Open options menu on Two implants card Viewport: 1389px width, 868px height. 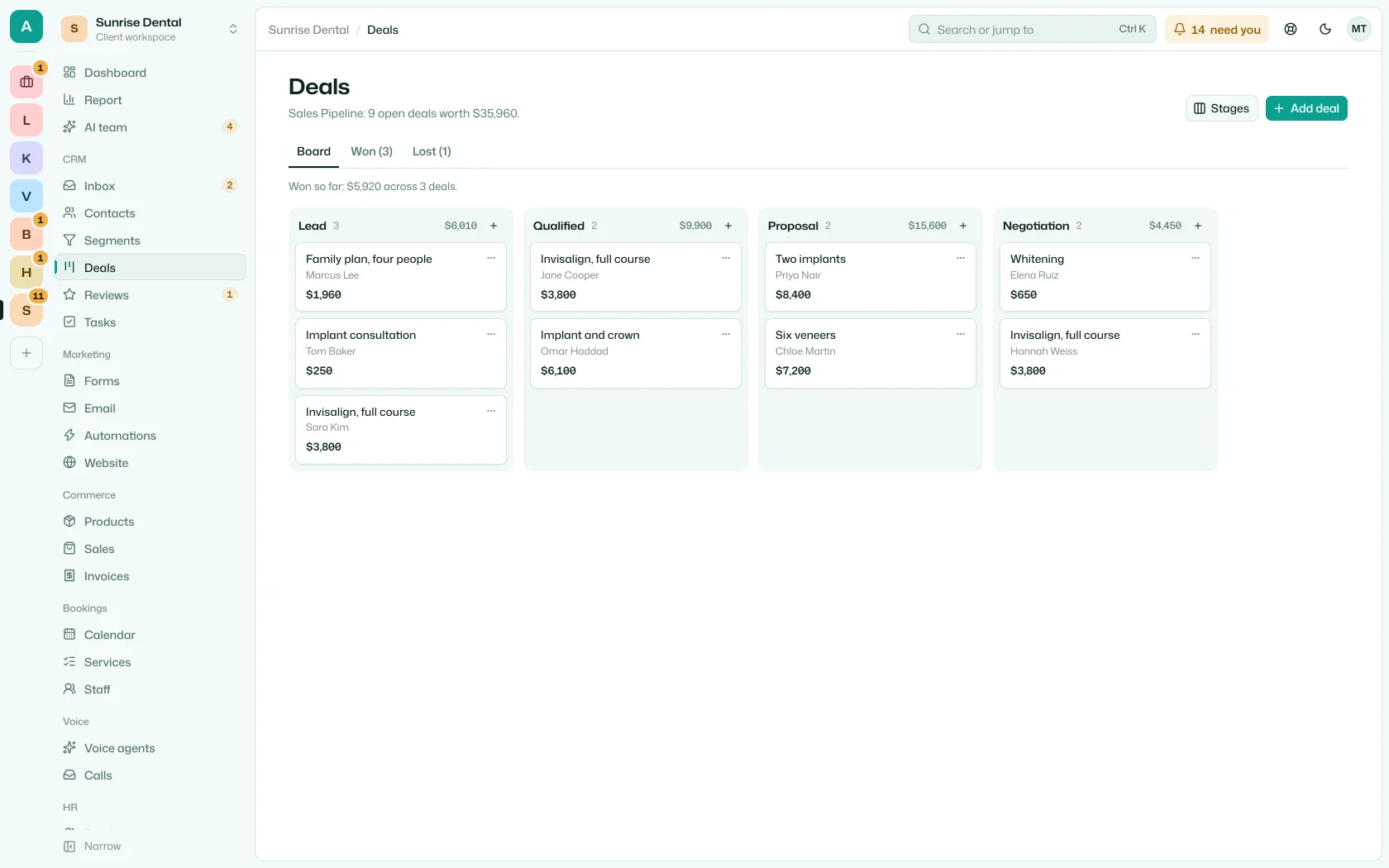pos(961,258)
